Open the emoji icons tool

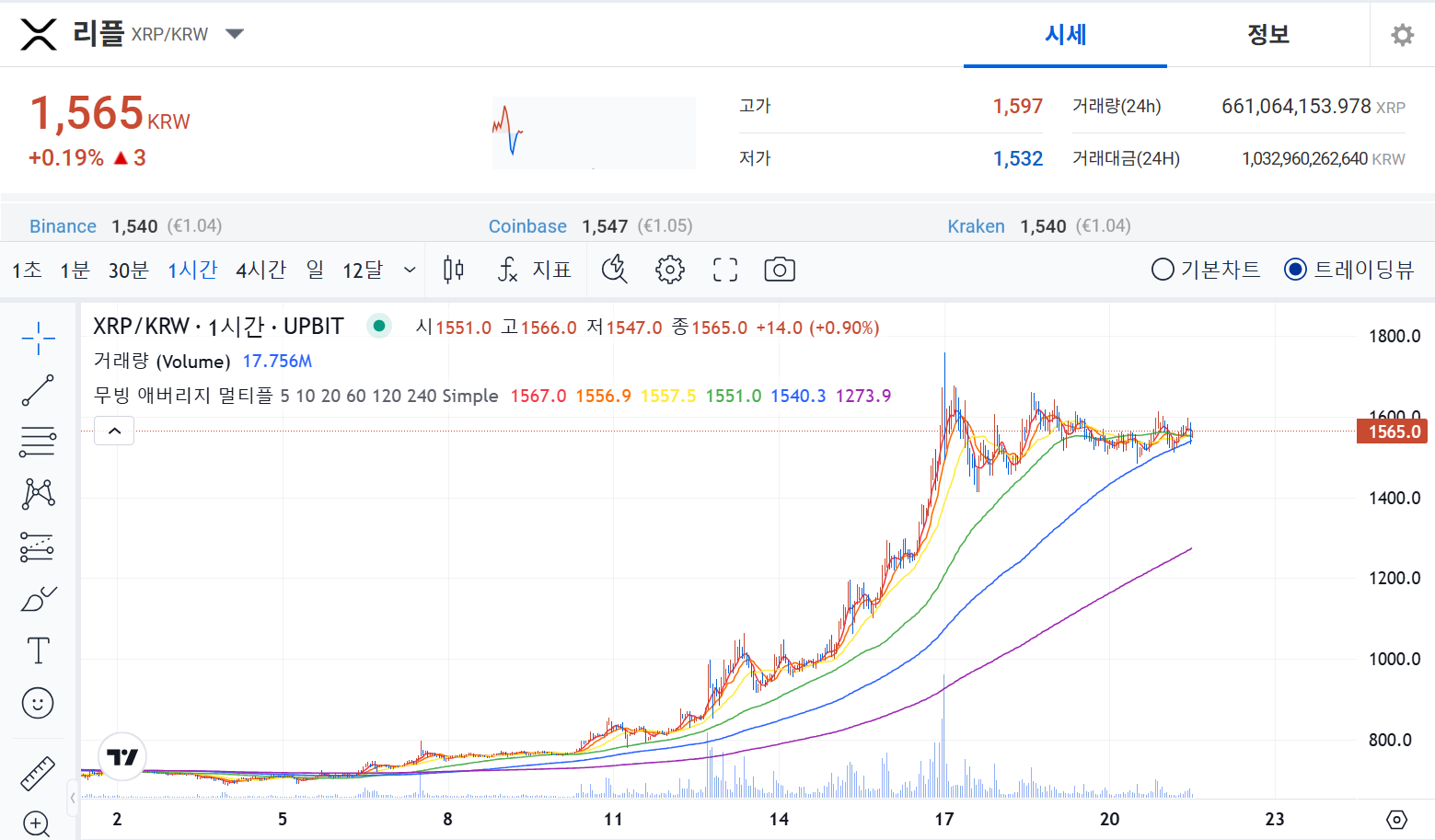38,704
